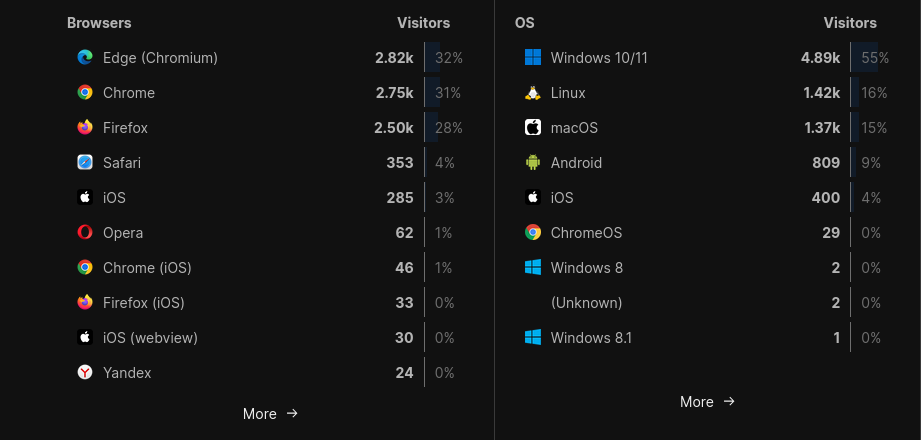Viewport: 921px width, 440px height.
Task: Click the Android robot icon
Action: click(x=533, y=163)
